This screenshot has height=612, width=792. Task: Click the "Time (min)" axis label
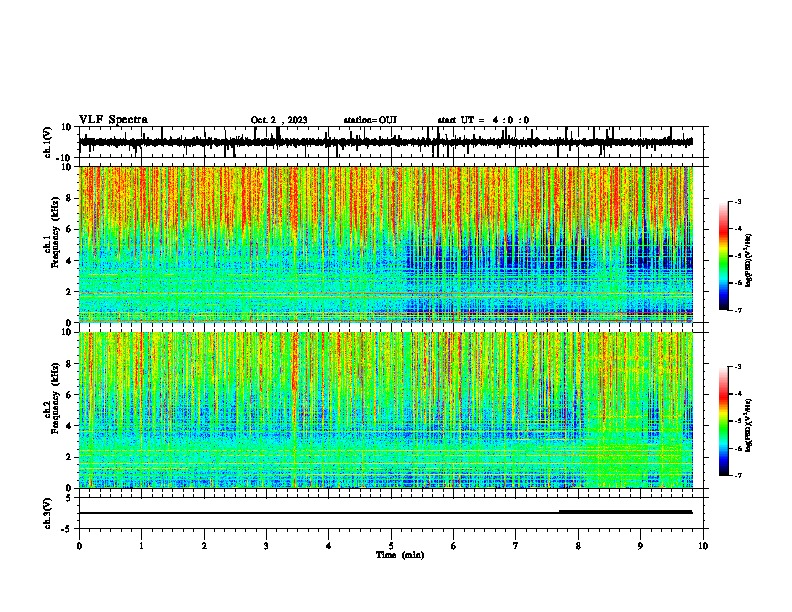[400, 555]
